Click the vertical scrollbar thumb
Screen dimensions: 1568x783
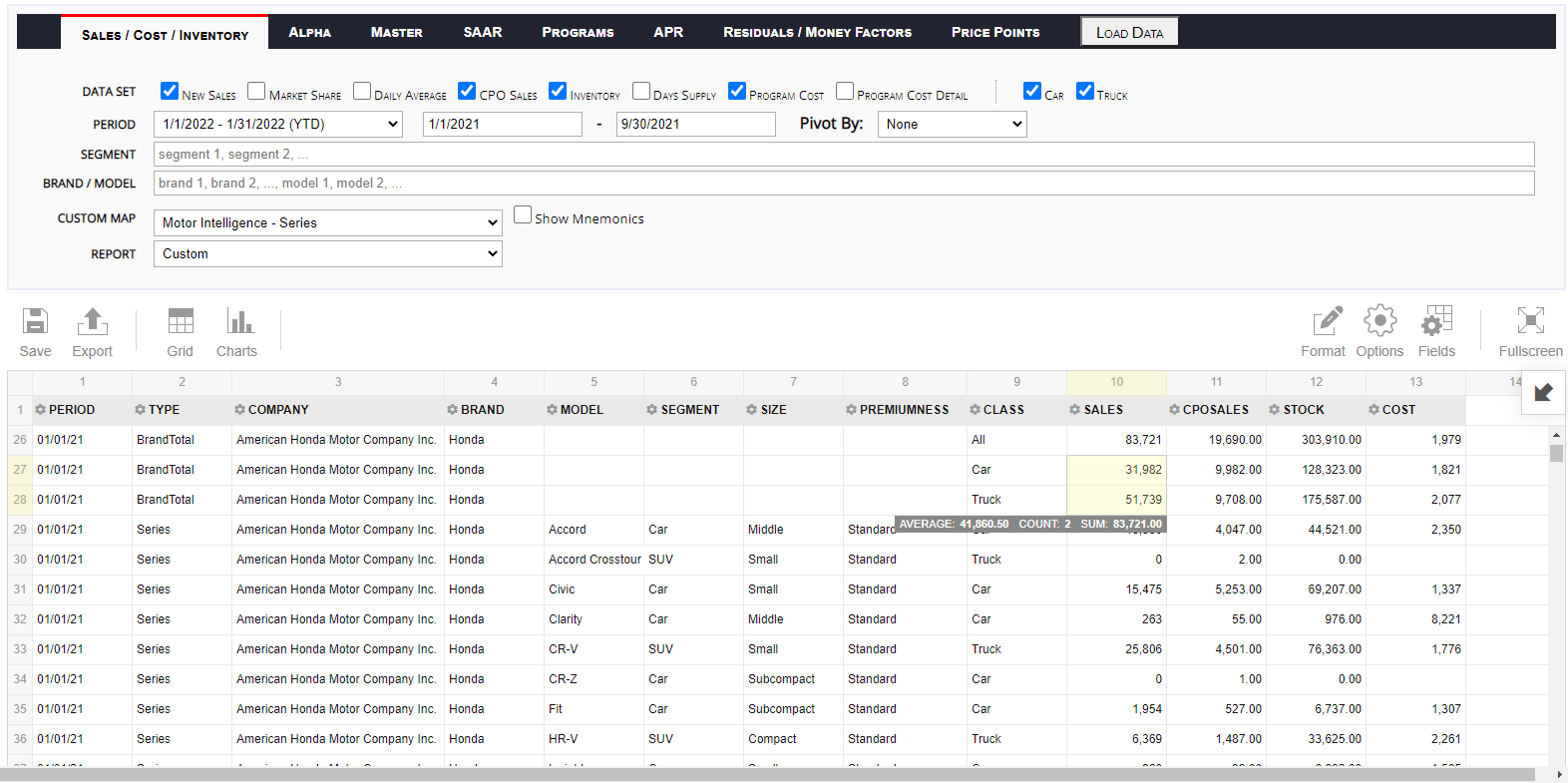click(x=1556, y=454)
